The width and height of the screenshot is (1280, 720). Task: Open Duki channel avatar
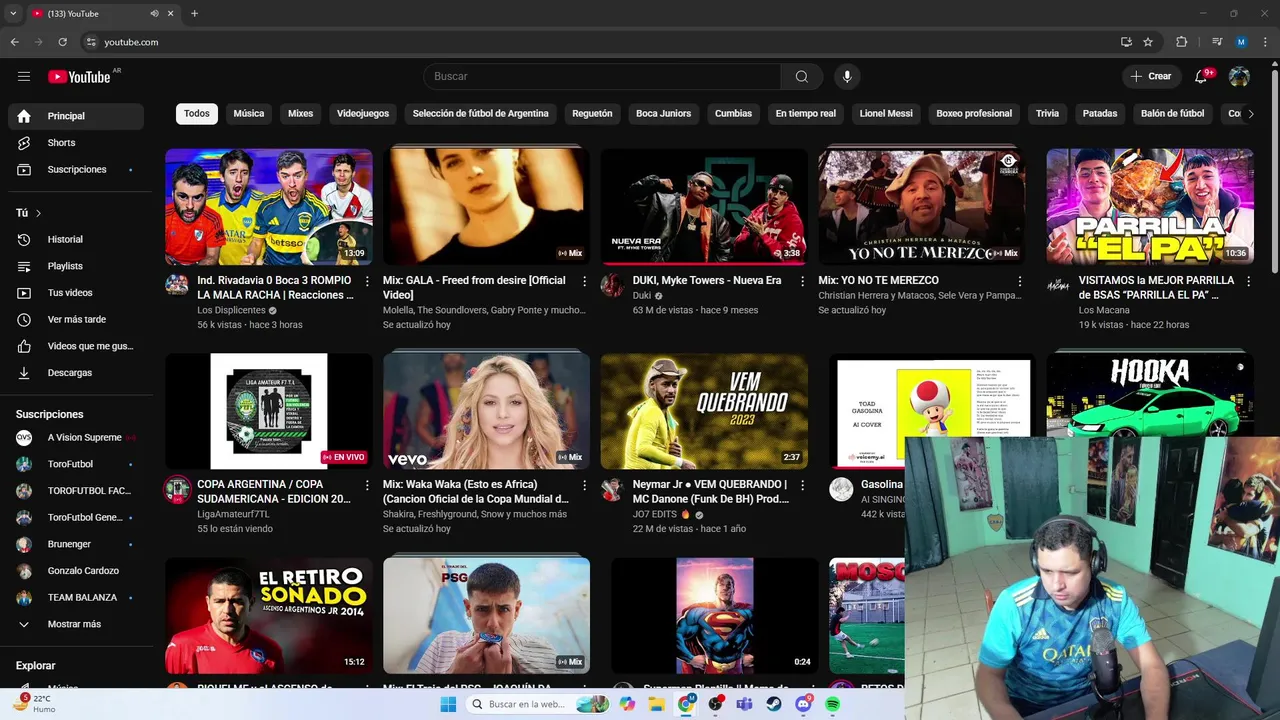coord(612,285)
